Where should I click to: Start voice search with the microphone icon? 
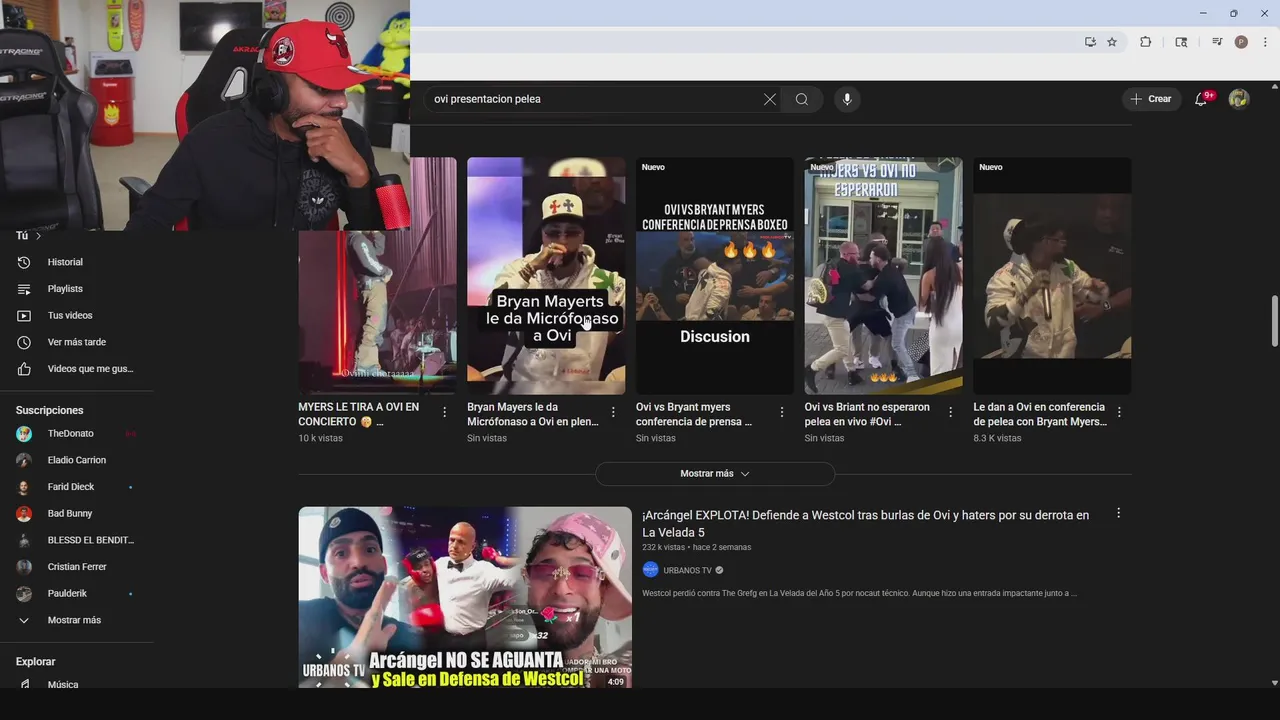click(x=847, y=99)
